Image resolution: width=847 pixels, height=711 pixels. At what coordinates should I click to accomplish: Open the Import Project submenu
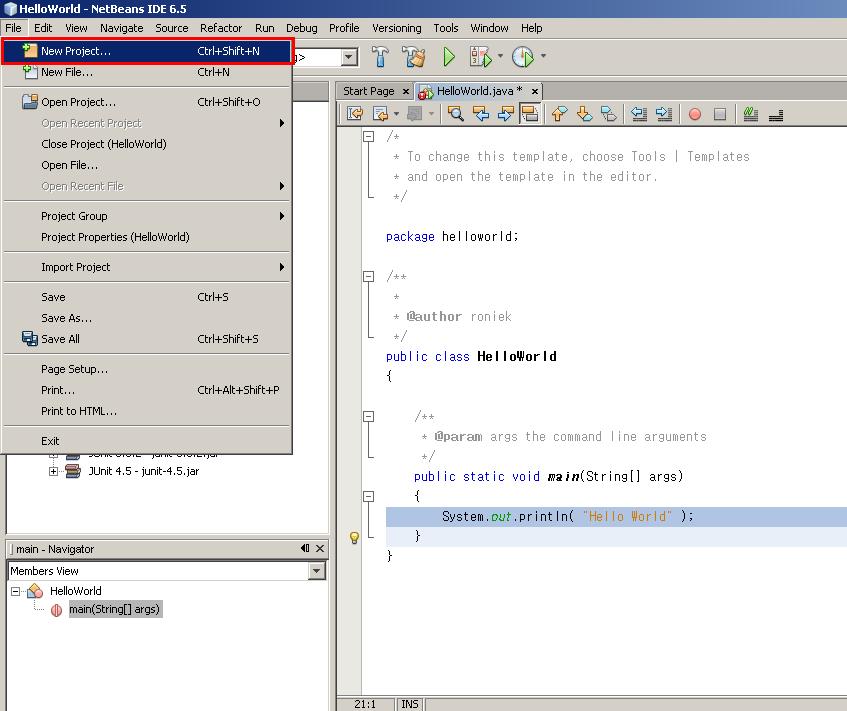tap(147, 267)
